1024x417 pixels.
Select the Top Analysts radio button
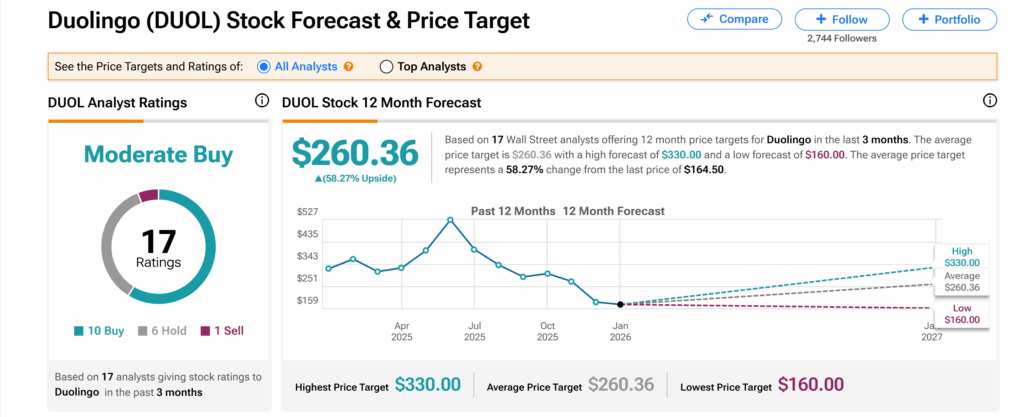pos(387,67)
